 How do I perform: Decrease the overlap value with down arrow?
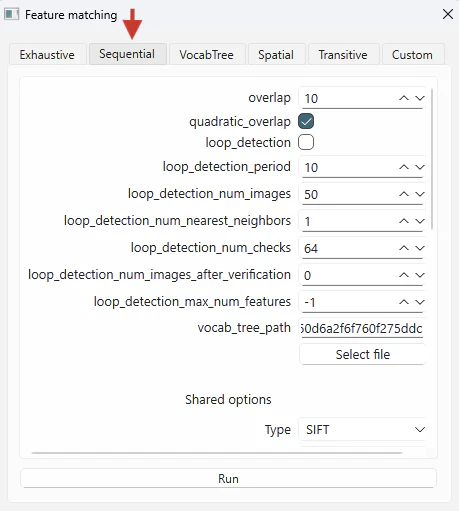(x=420, y=98)
